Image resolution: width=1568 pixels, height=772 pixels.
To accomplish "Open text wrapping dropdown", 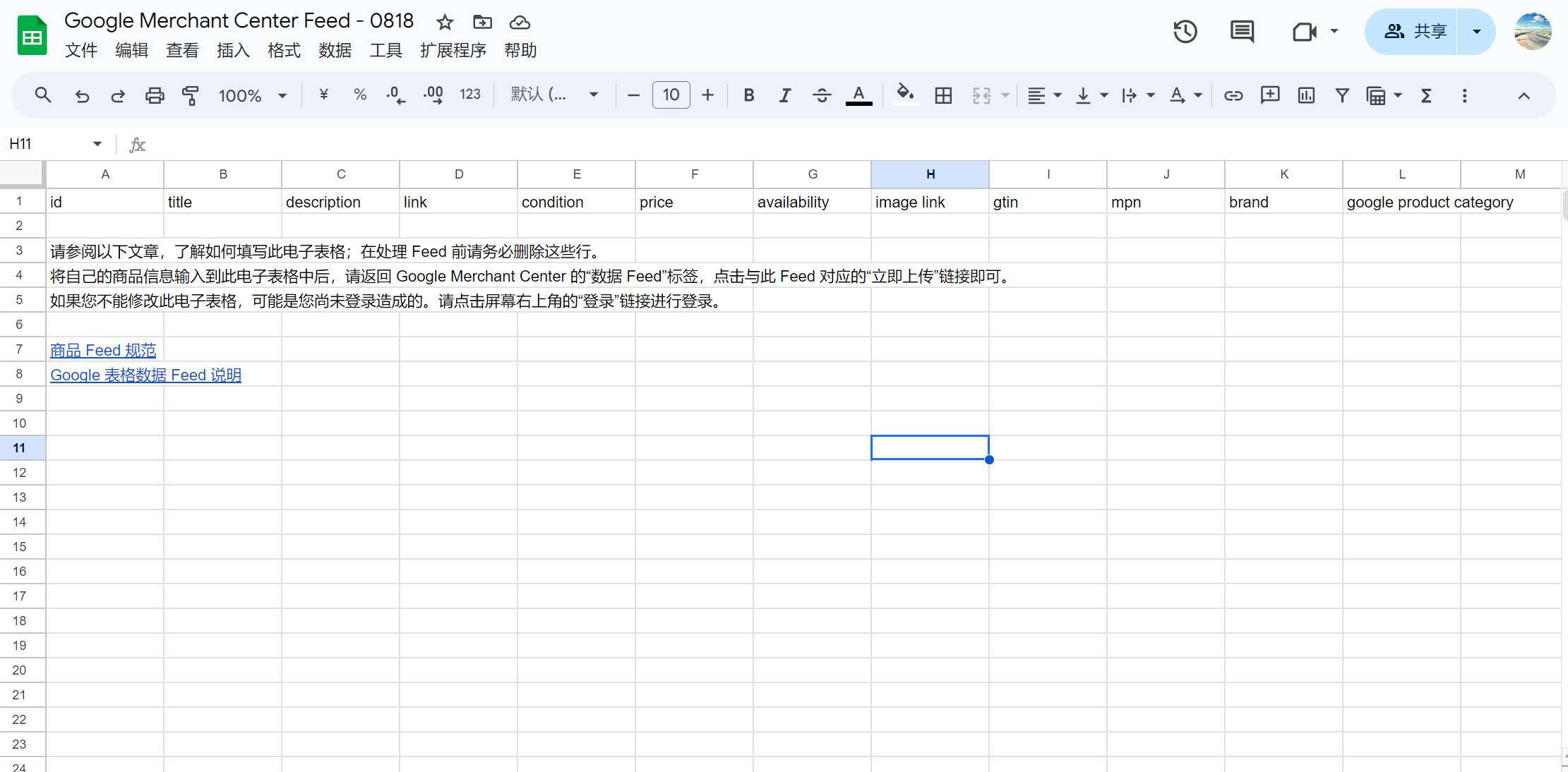I will click(1137, 95).
